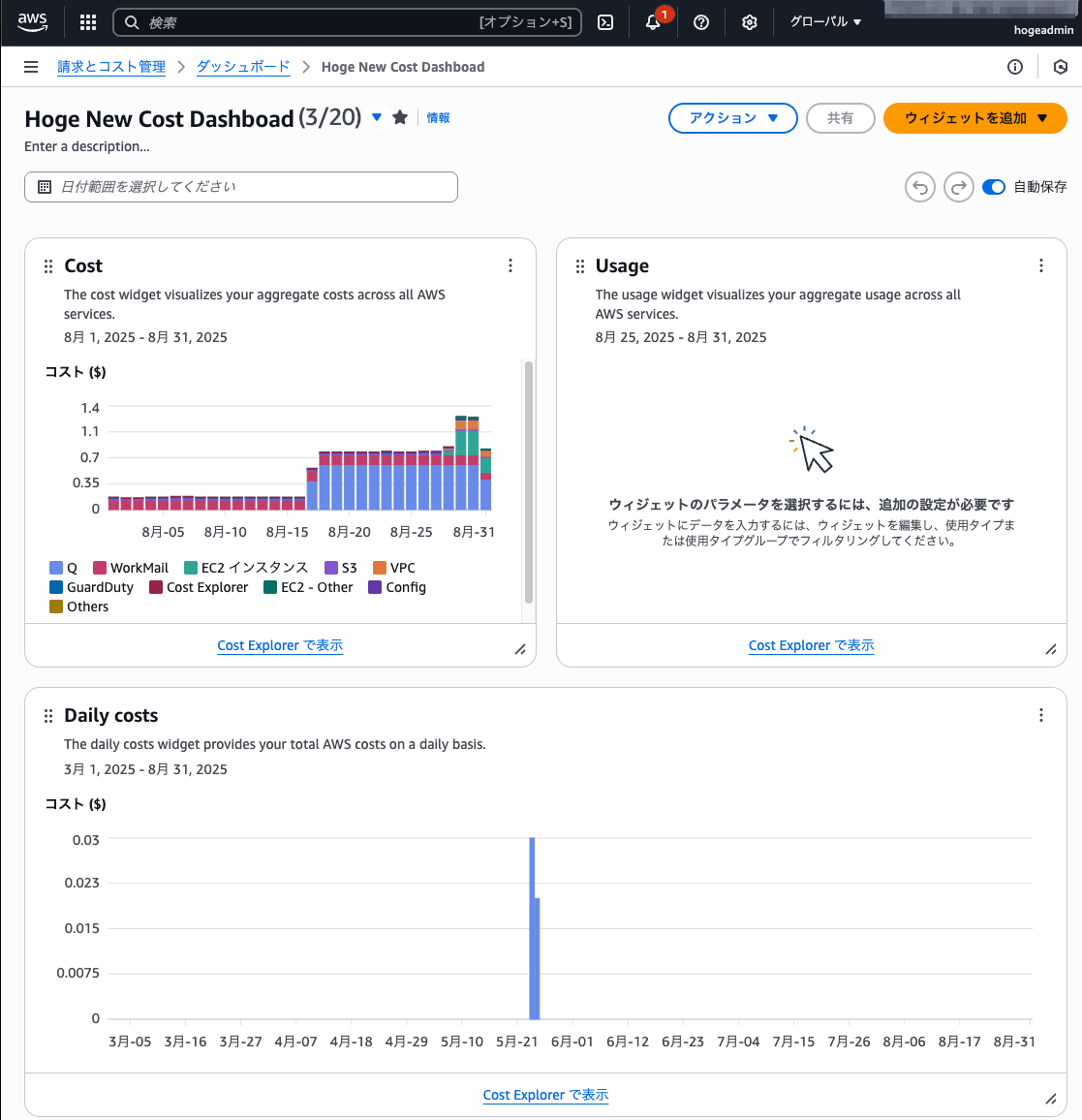Open Cost Explorer で表示 under Cost widget
Image resolution: width=1082 pixels, height=1120 pixels.
pos(280,645)
